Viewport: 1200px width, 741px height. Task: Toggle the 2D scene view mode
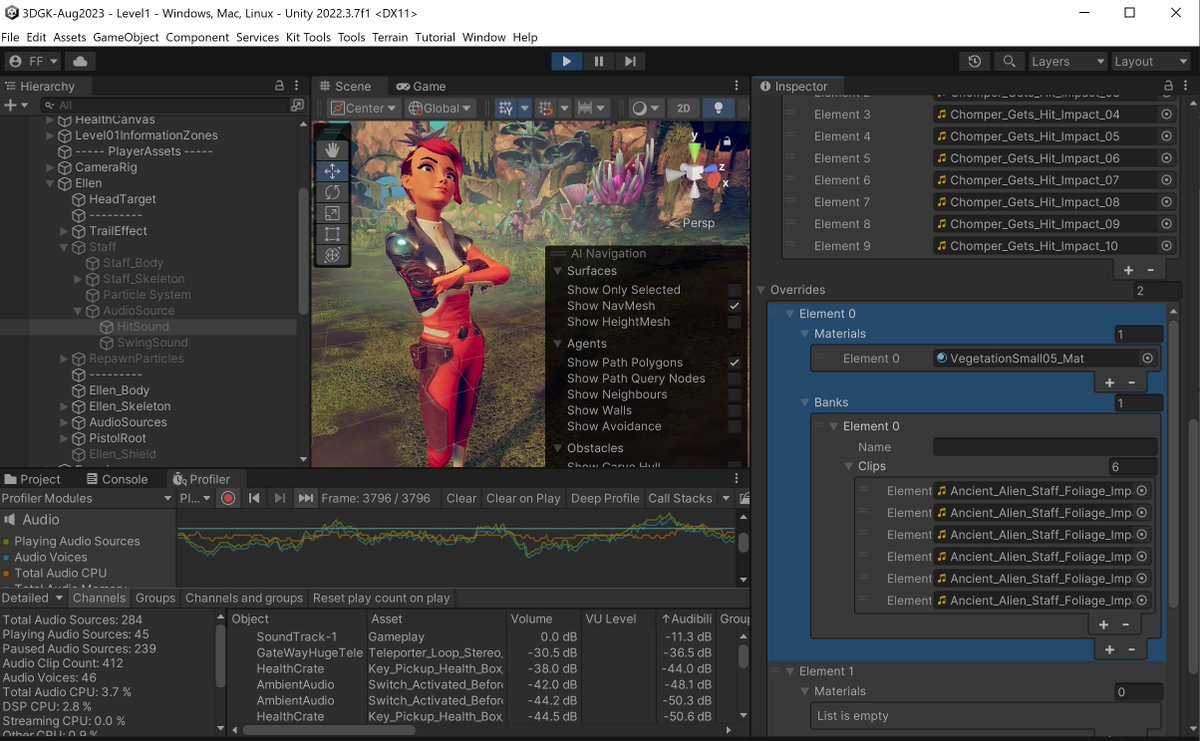685,107
